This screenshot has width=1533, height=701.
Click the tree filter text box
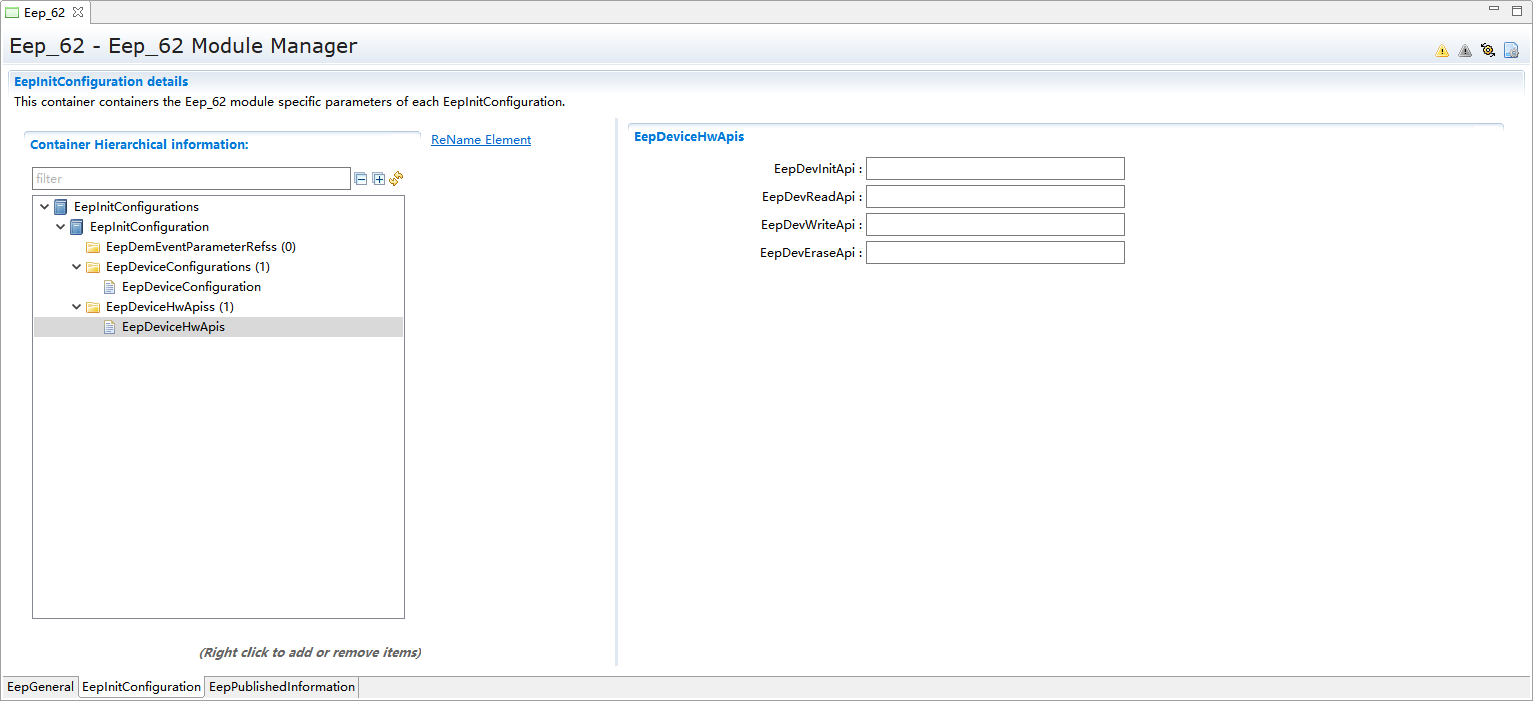(x=191, y=179)
